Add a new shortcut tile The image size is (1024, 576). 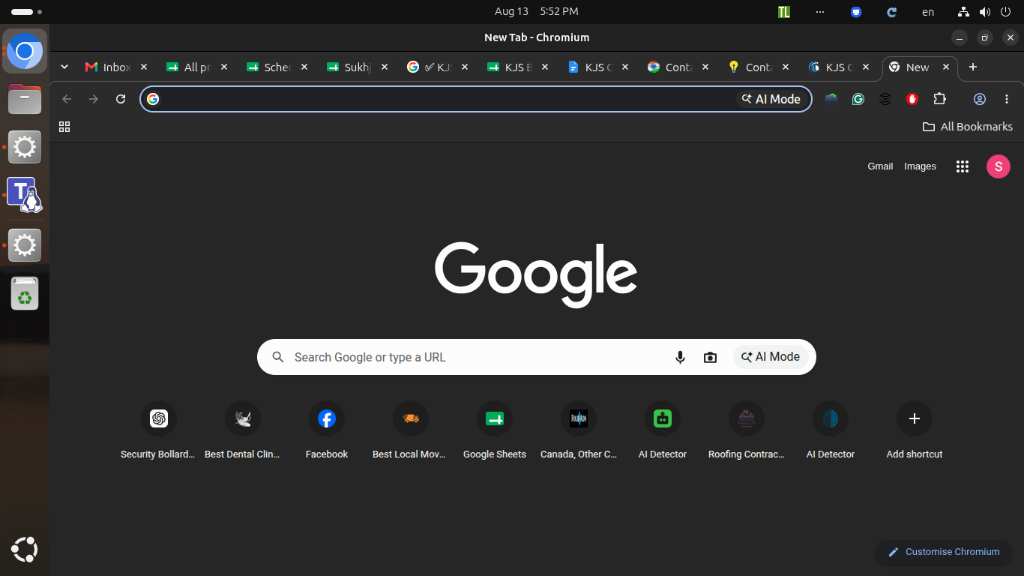[914, 432]
